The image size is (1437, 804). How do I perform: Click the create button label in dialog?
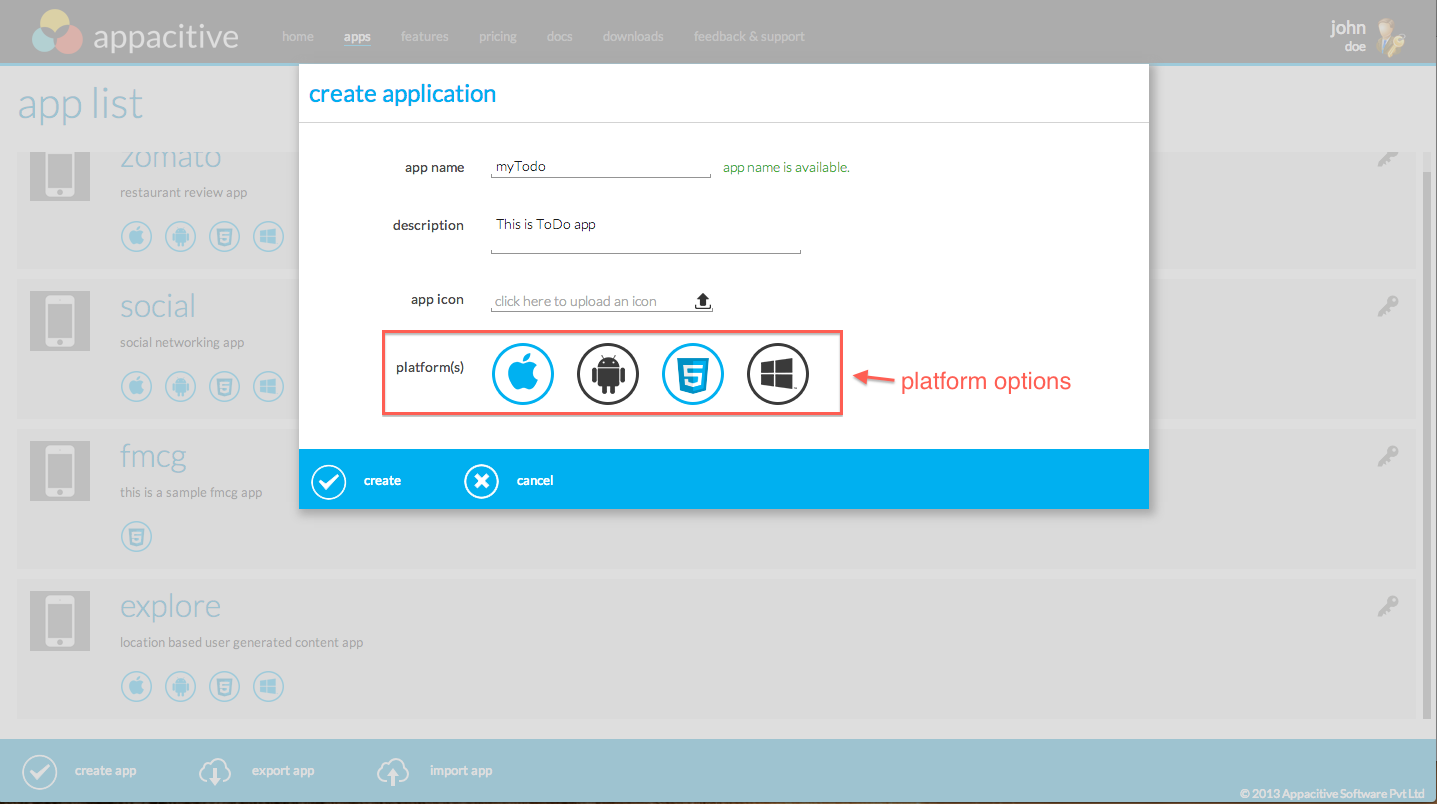point(382,481)
